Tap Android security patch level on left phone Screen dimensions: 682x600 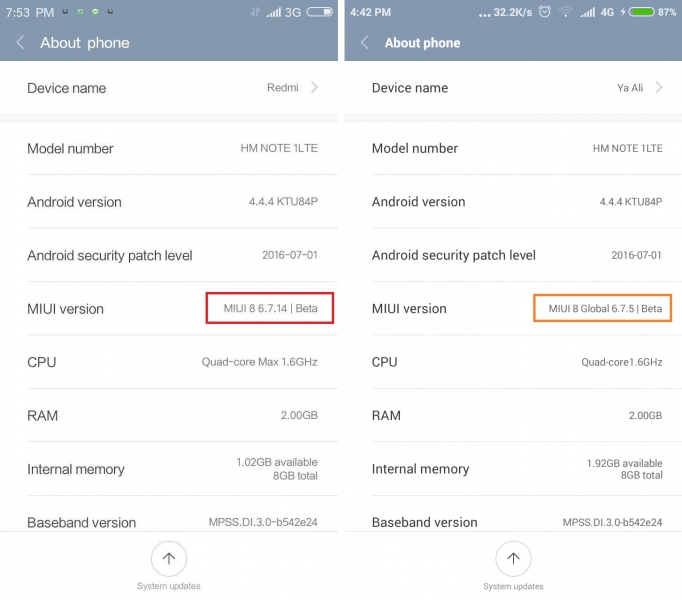click(x=171, y=255)
